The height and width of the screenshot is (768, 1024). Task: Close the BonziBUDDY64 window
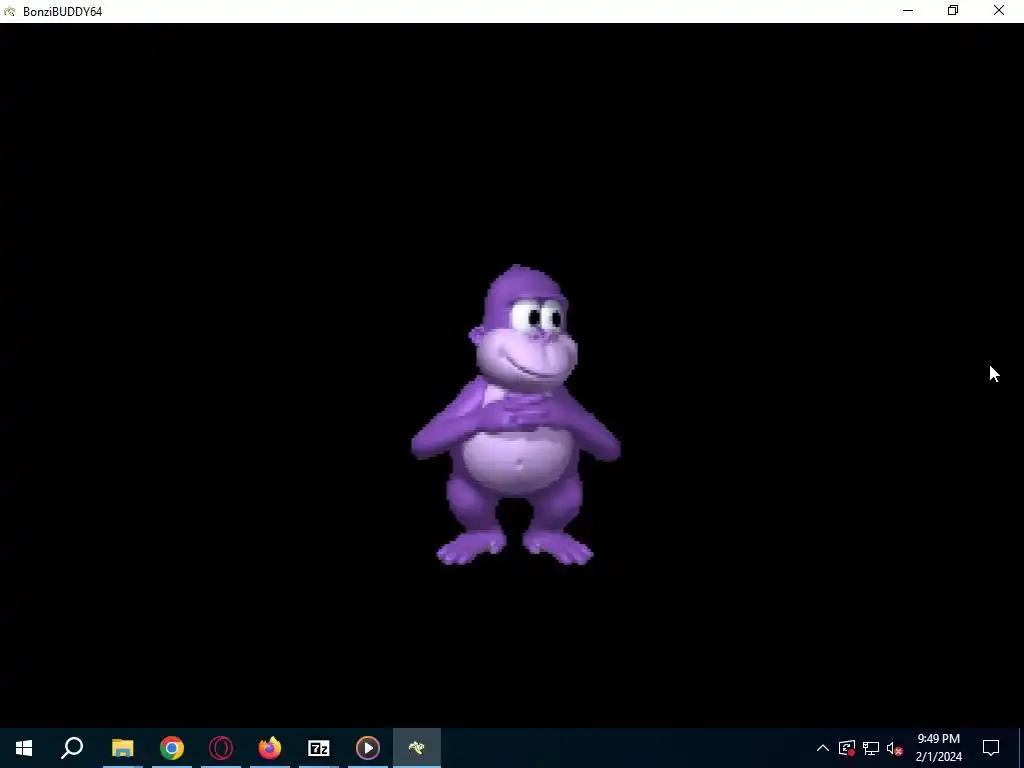tap(999, 10)
